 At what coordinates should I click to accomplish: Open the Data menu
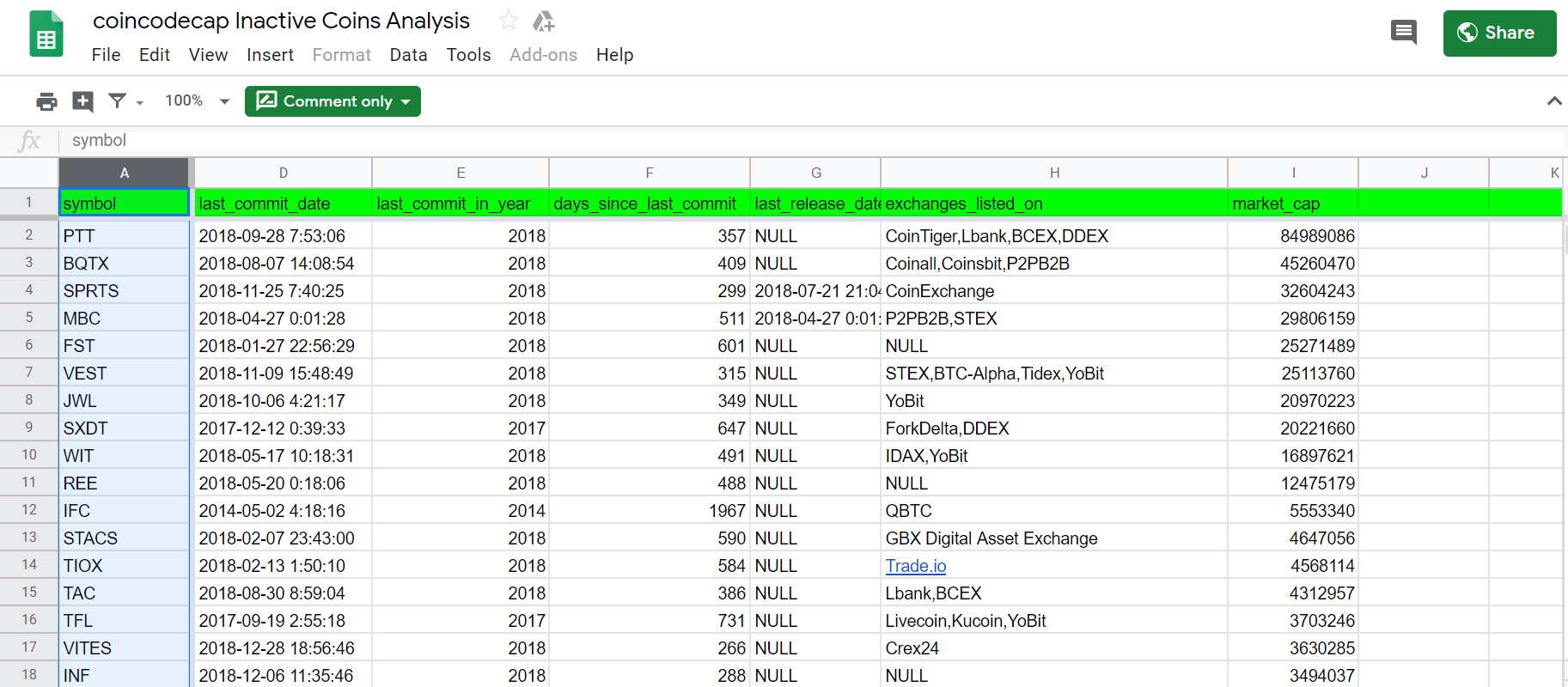pos(408,55)
